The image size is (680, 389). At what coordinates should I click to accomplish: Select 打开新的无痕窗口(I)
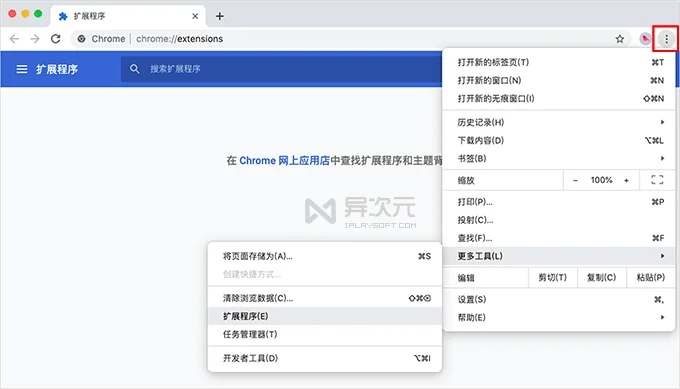coord(559,99)
